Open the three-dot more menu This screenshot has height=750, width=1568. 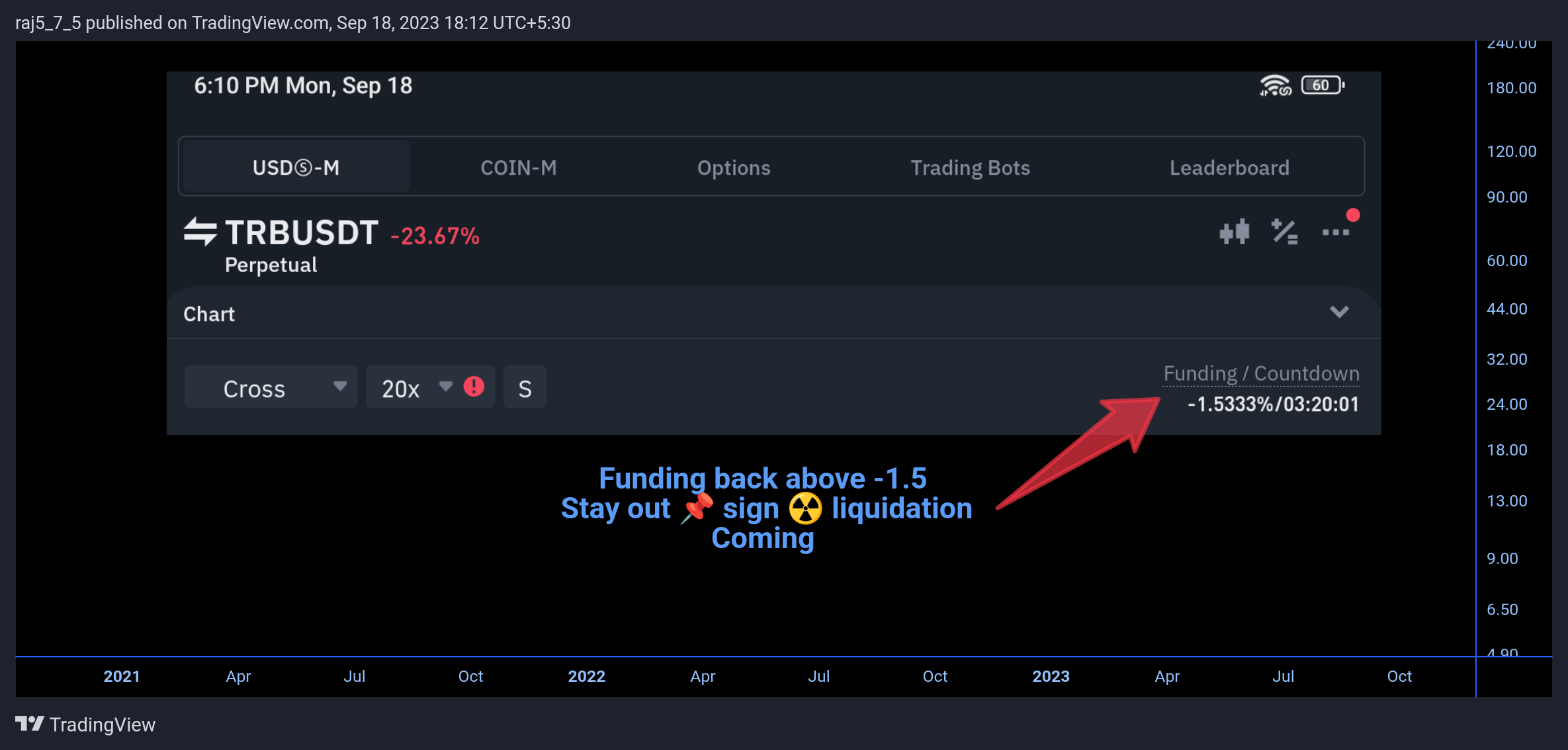point(1336,232)
